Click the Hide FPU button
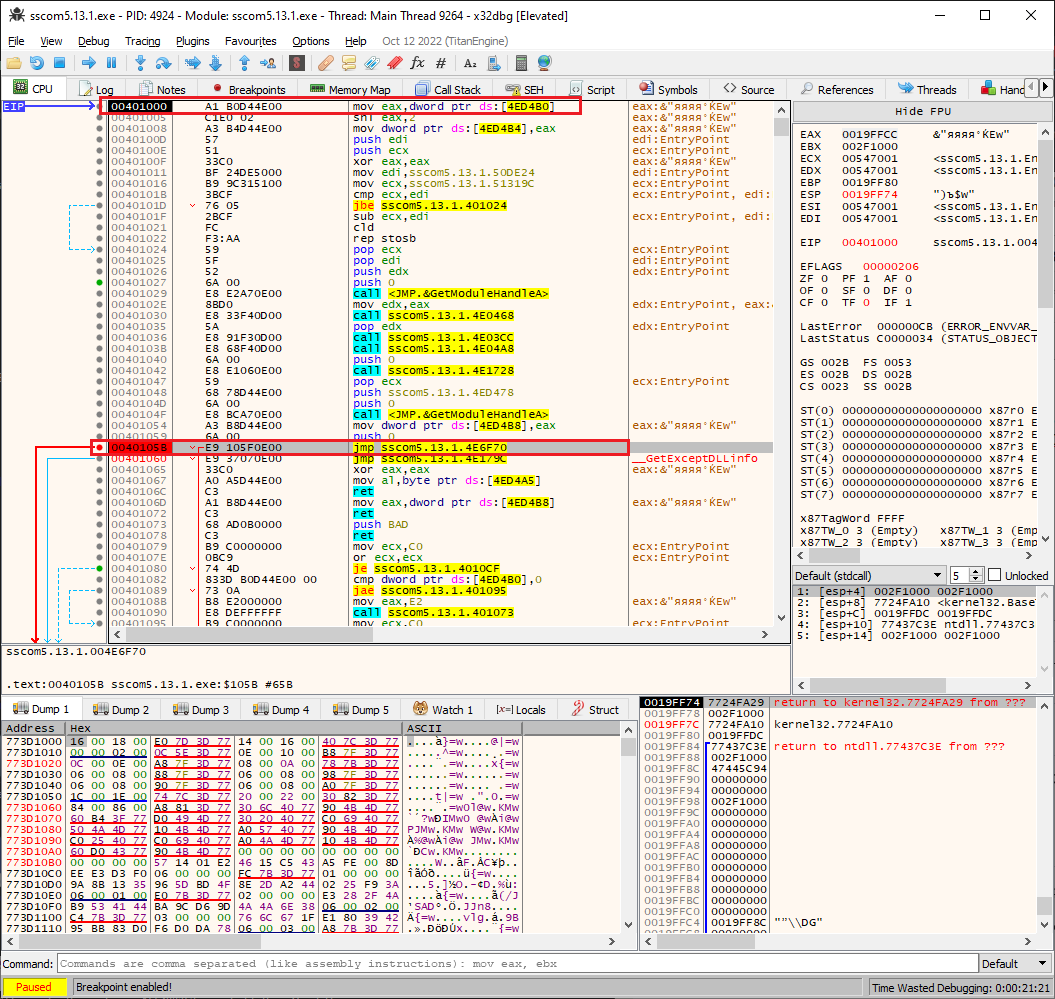This screenshot has width=1055, height=999. [x=922, y=111]
